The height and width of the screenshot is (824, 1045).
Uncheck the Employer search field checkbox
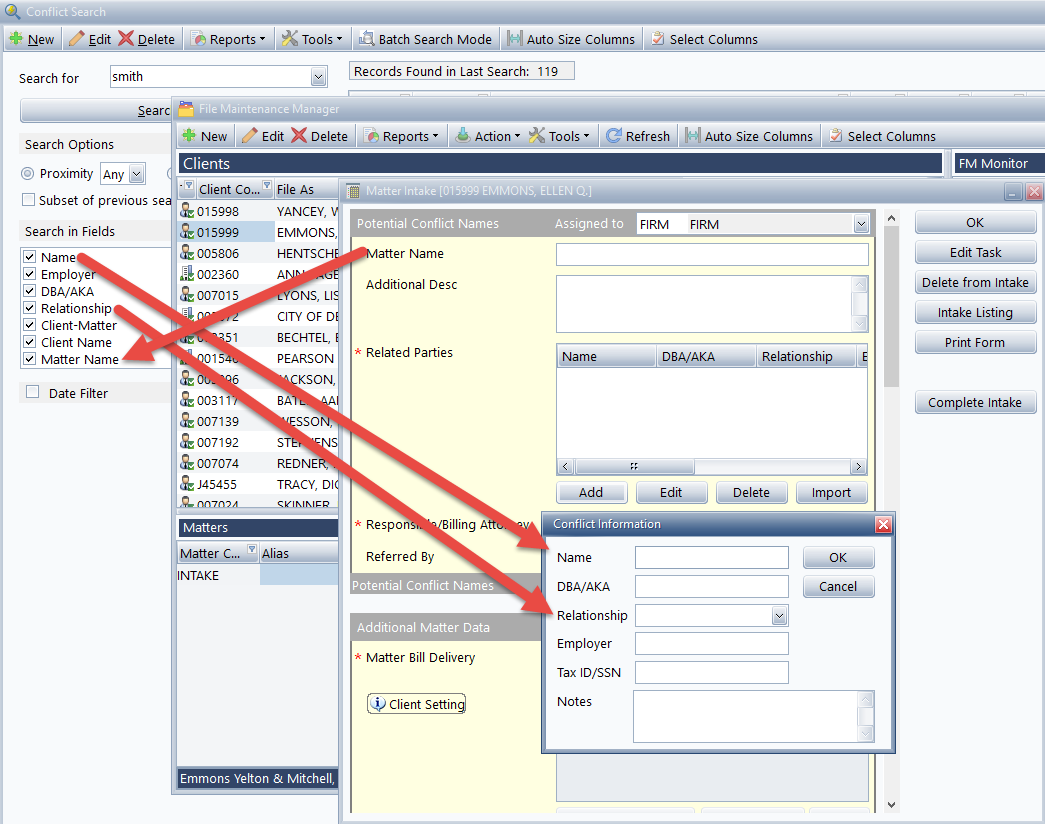pos(29,275)
